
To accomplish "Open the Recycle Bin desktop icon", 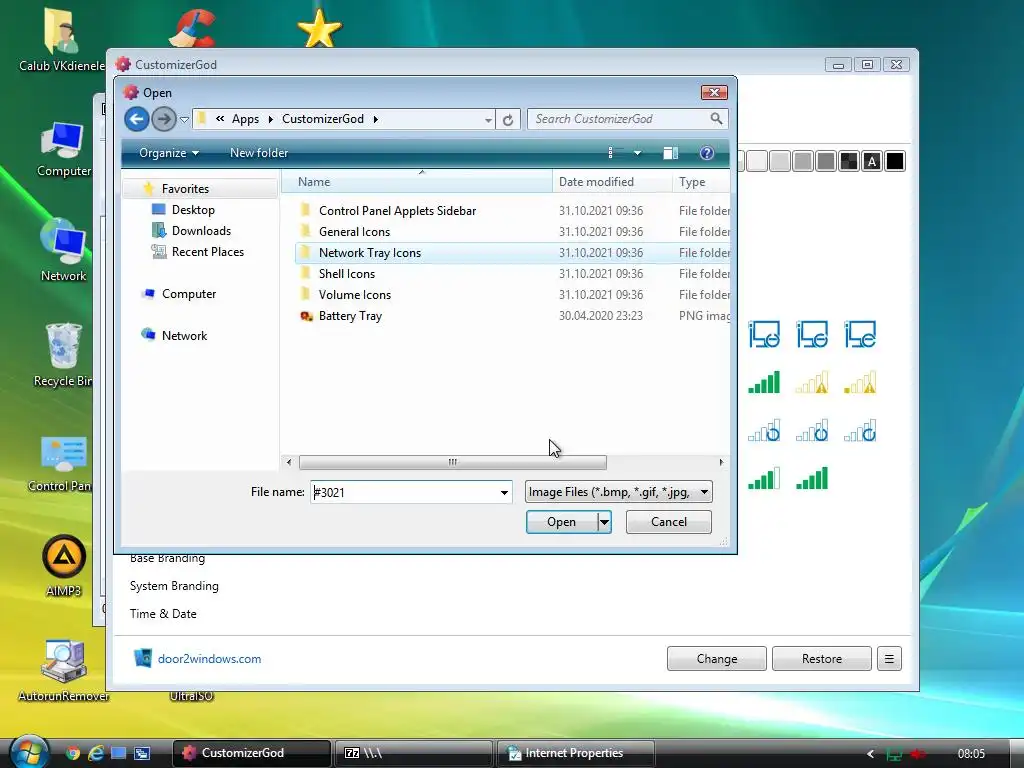I will tap(63, 355).
